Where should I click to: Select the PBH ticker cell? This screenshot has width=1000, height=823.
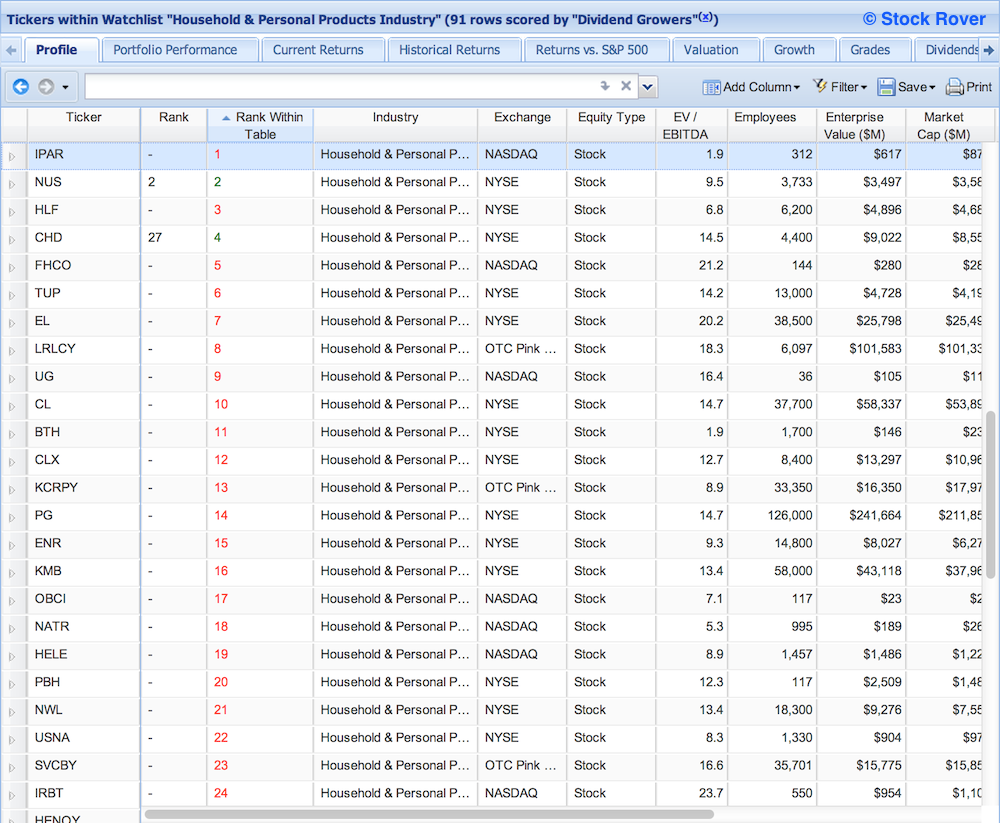[84, 682]
